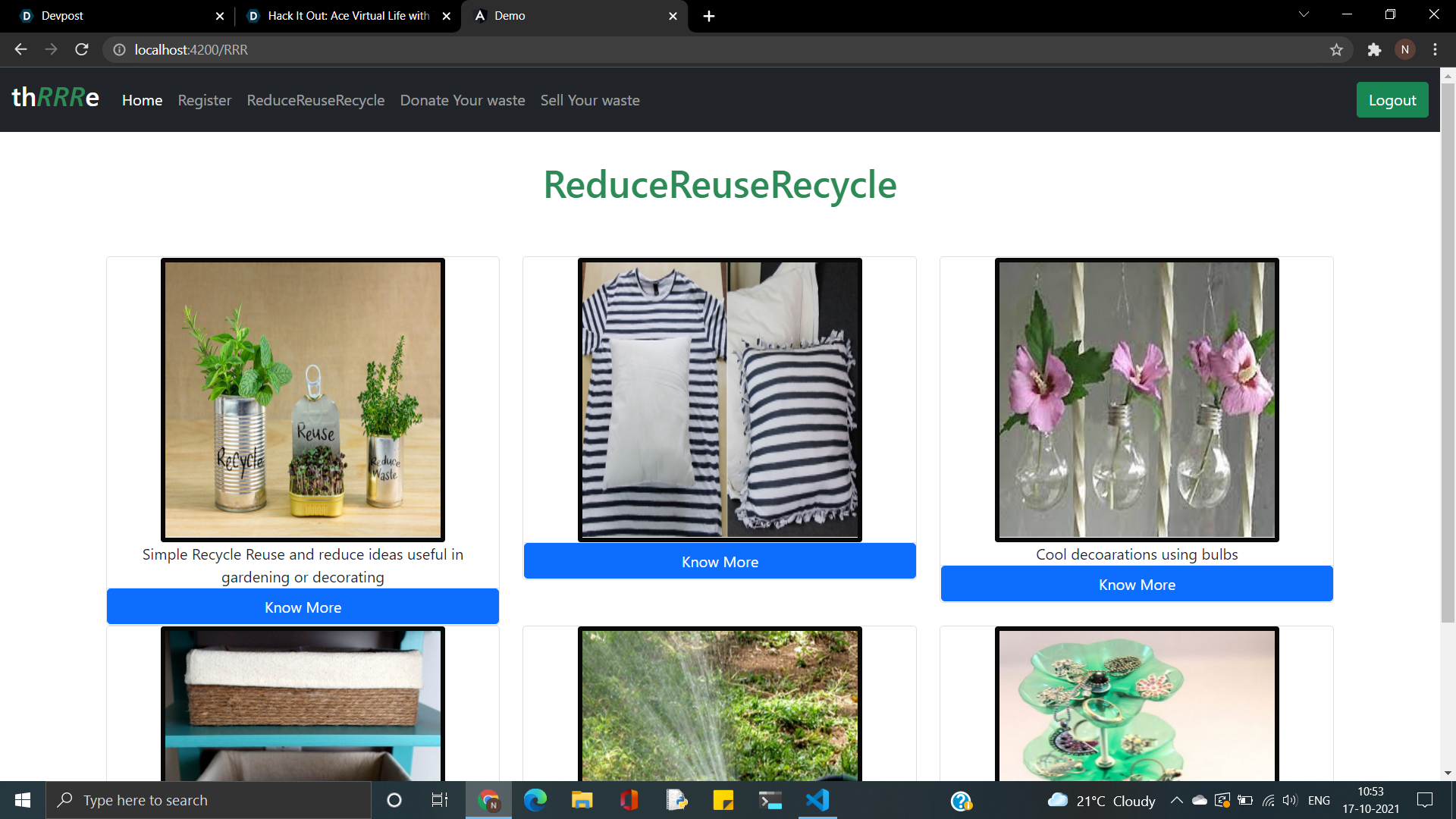Screen dimensions: 1456x819
Task: Open the new tab plus button
Action: tap(709, 16)
